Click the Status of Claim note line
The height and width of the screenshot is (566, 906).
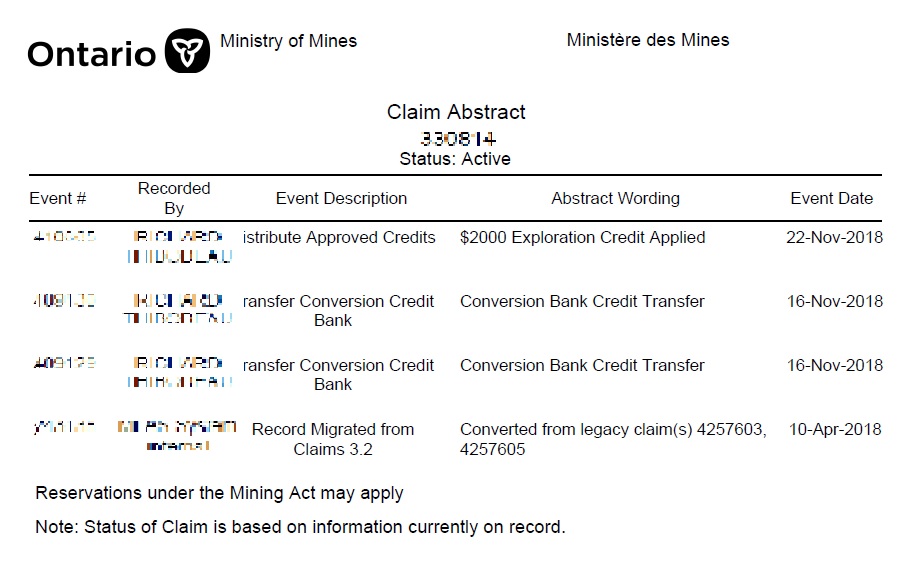(300, 526)
